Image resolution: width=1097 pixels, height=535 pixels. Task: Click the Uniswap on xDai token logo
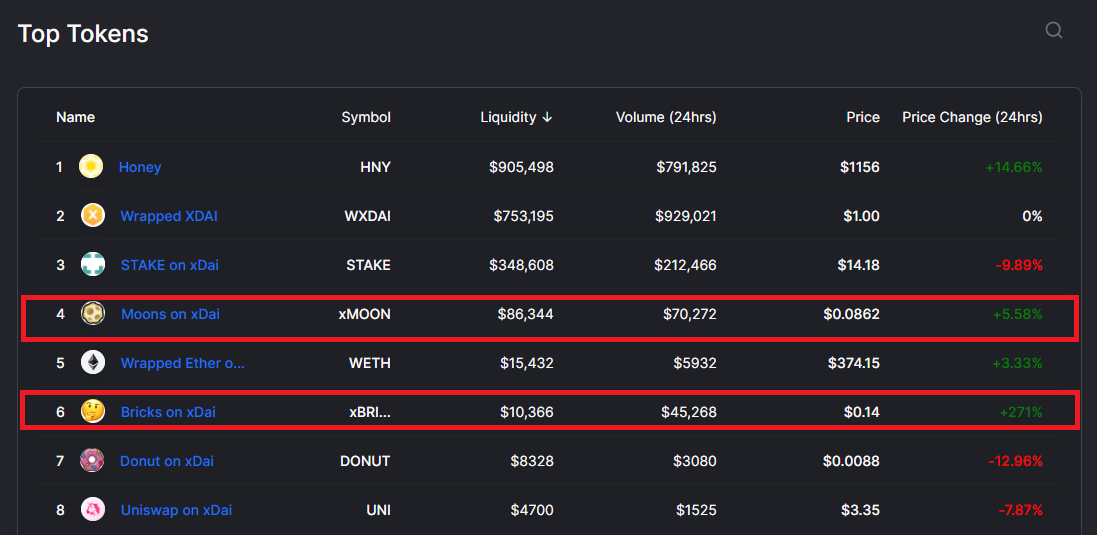click(x=93, y=510)
